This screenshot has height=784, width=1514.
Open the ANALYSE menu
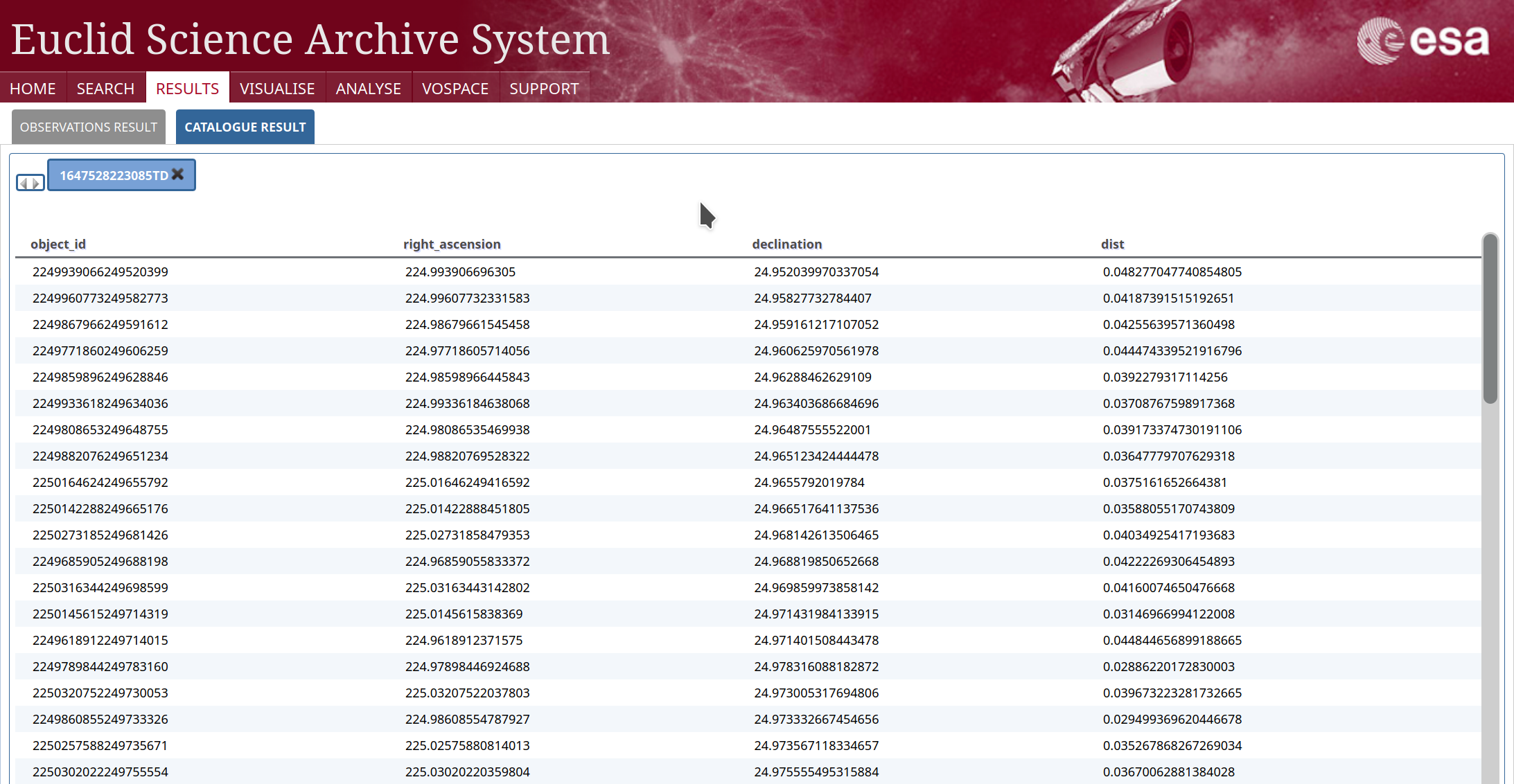(369, 89)
